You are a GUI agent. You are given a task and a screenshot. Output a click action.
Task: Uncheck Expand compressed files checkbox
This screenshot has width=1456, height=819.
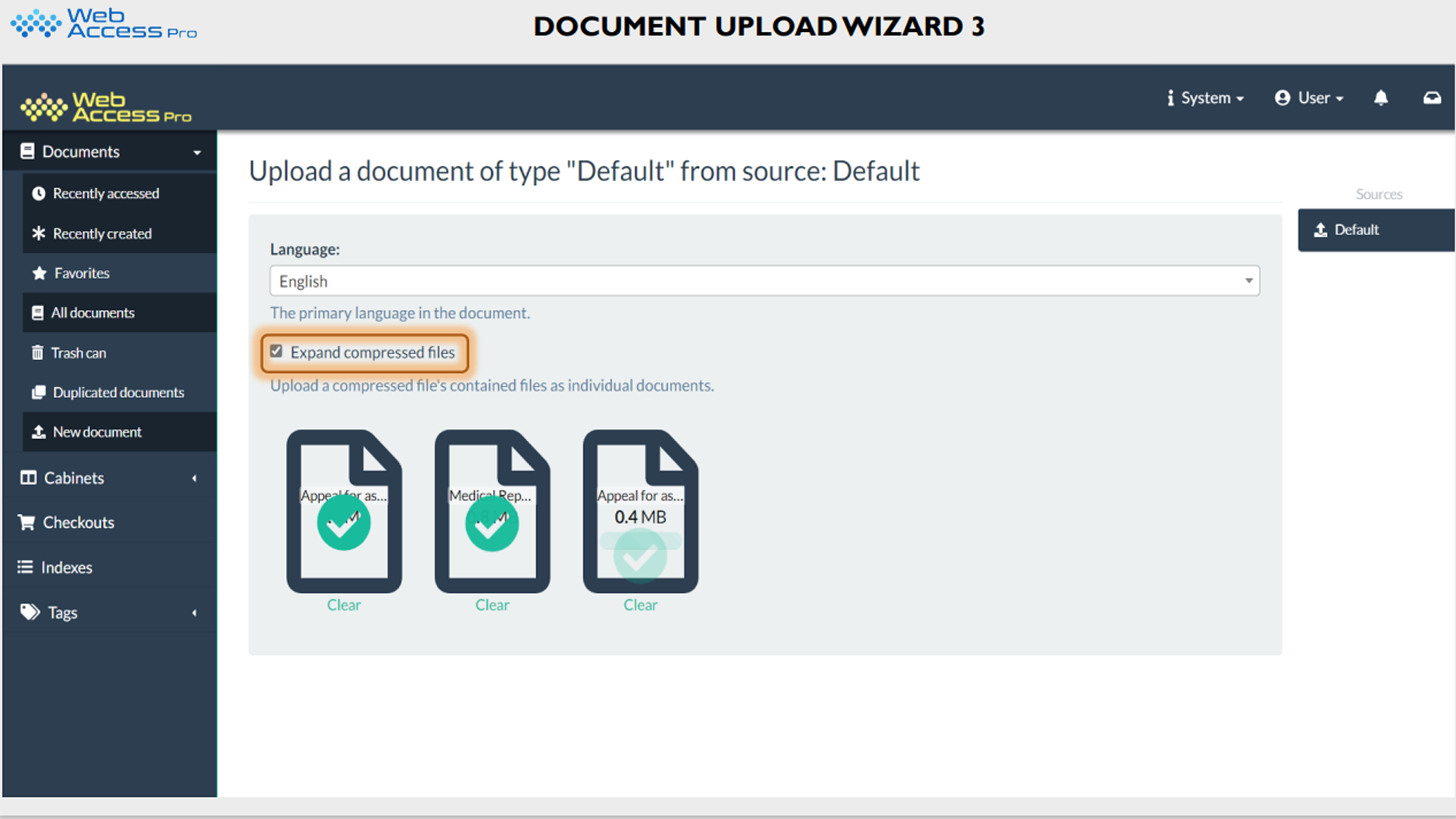[277, 352]
